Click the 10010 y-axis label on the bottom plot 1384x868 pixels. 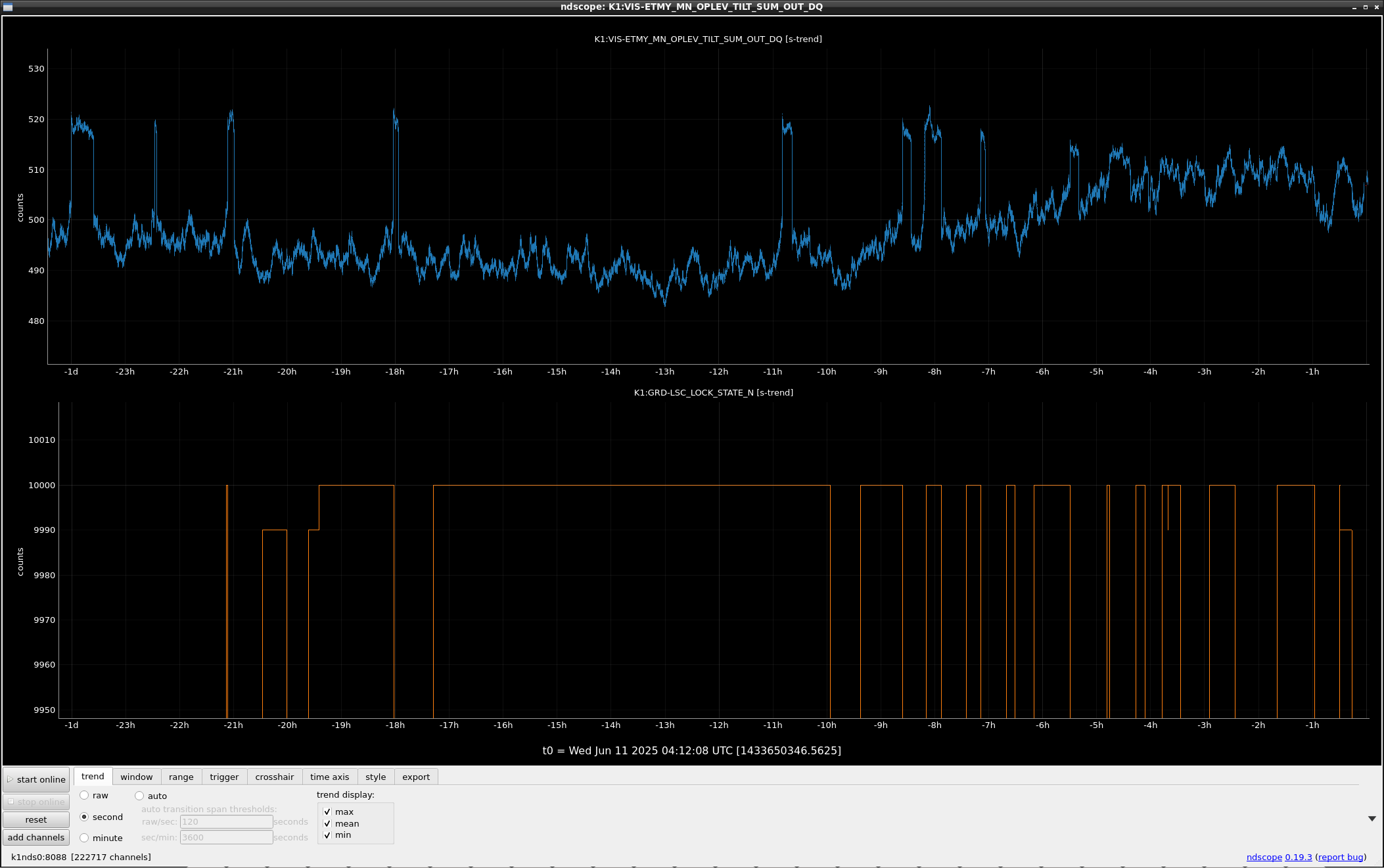coord(41,440)
